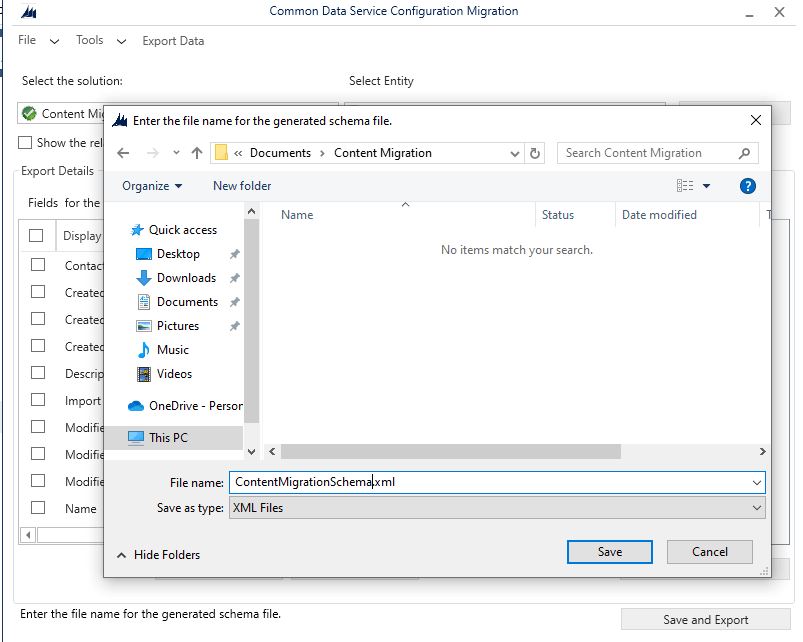This screenshot has height=642, width=803.
Task: Check the Description field checkbox
Action: [x=38, y=373]
